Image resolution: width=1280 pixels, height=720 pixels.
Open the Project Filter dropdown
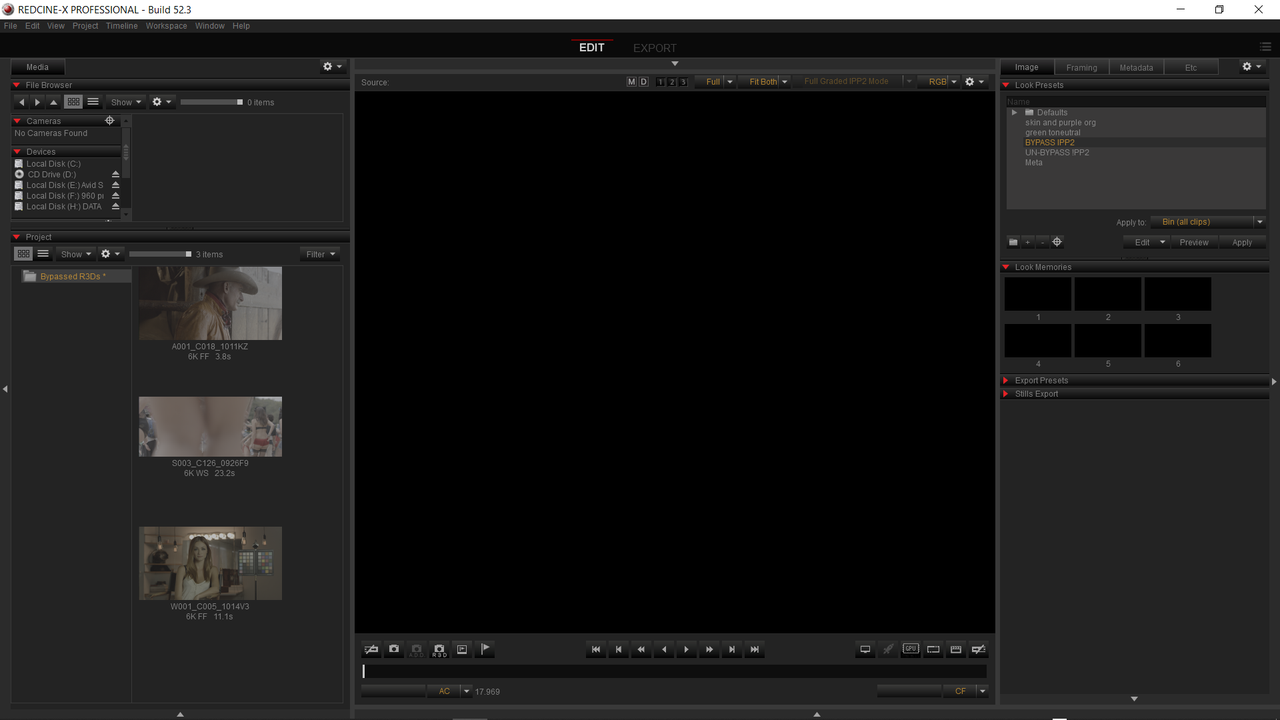point(320,254)
